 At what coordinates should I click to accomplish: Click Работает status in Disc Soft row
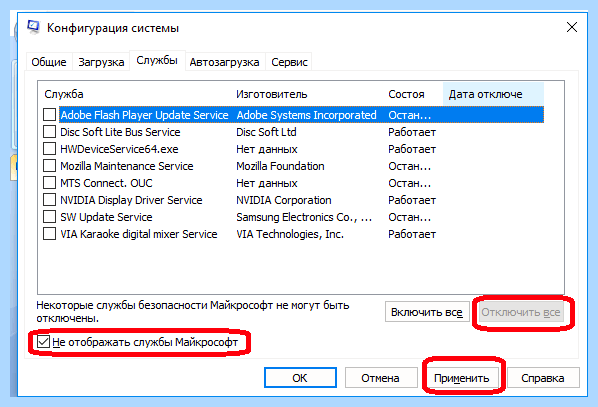pyautogui.click(x=412, y=132)
